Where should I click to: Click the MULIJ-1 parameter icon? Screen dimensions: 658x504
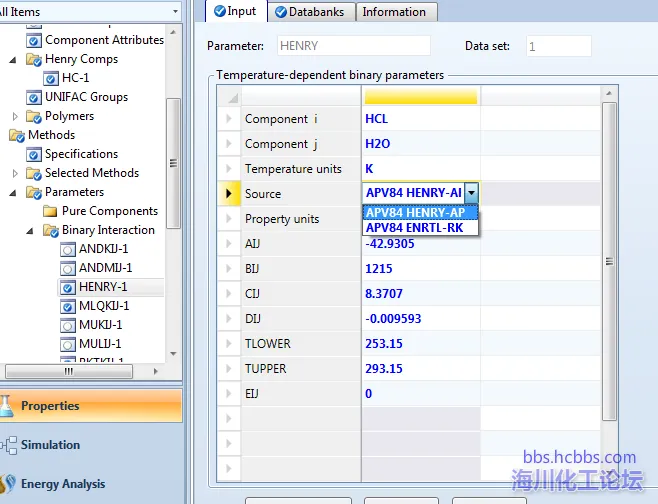click(x=67, y=344)
